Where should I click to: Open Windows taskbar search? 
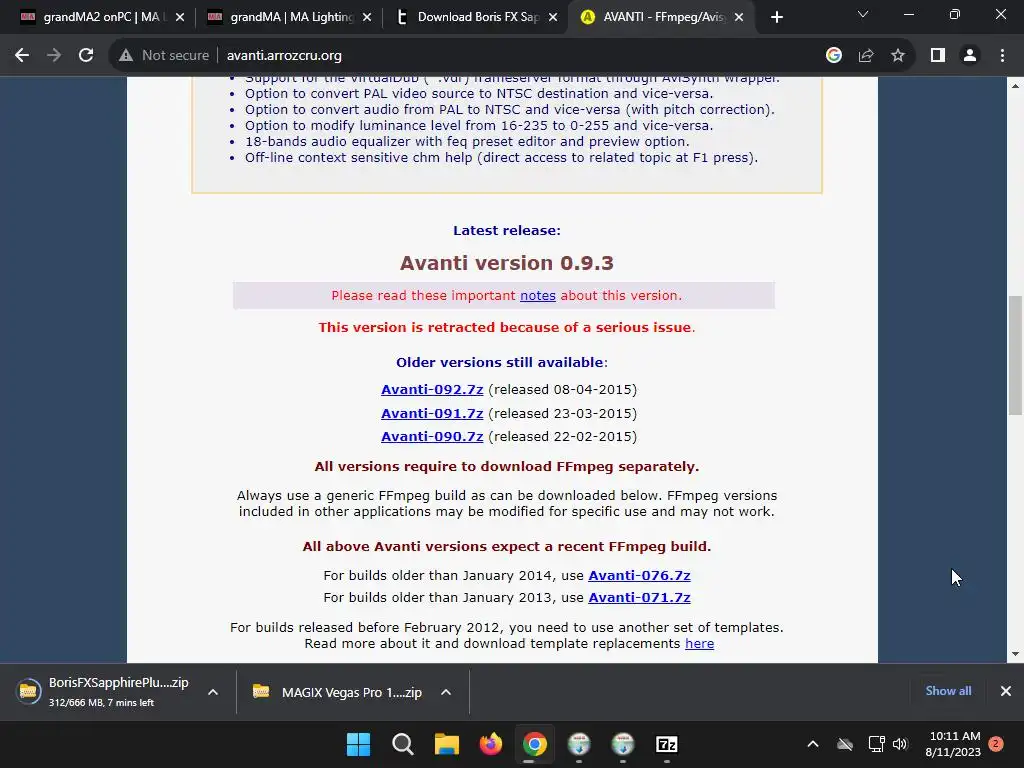403,744
